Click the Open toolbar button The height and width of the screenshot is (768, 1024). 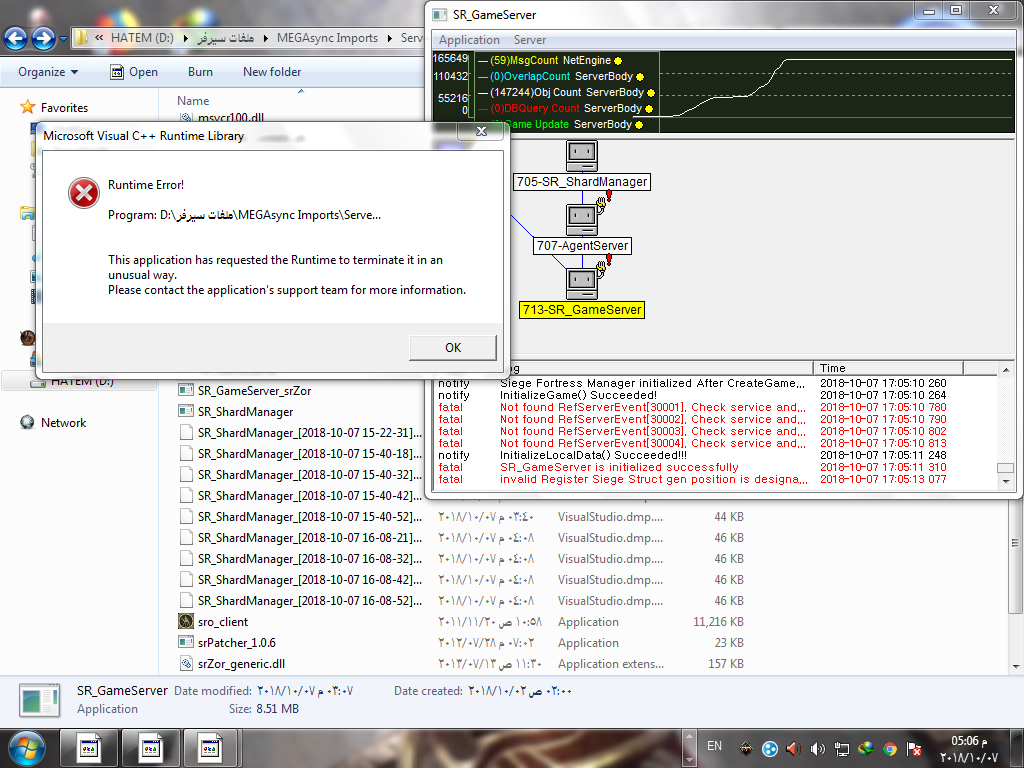(134, 72)
